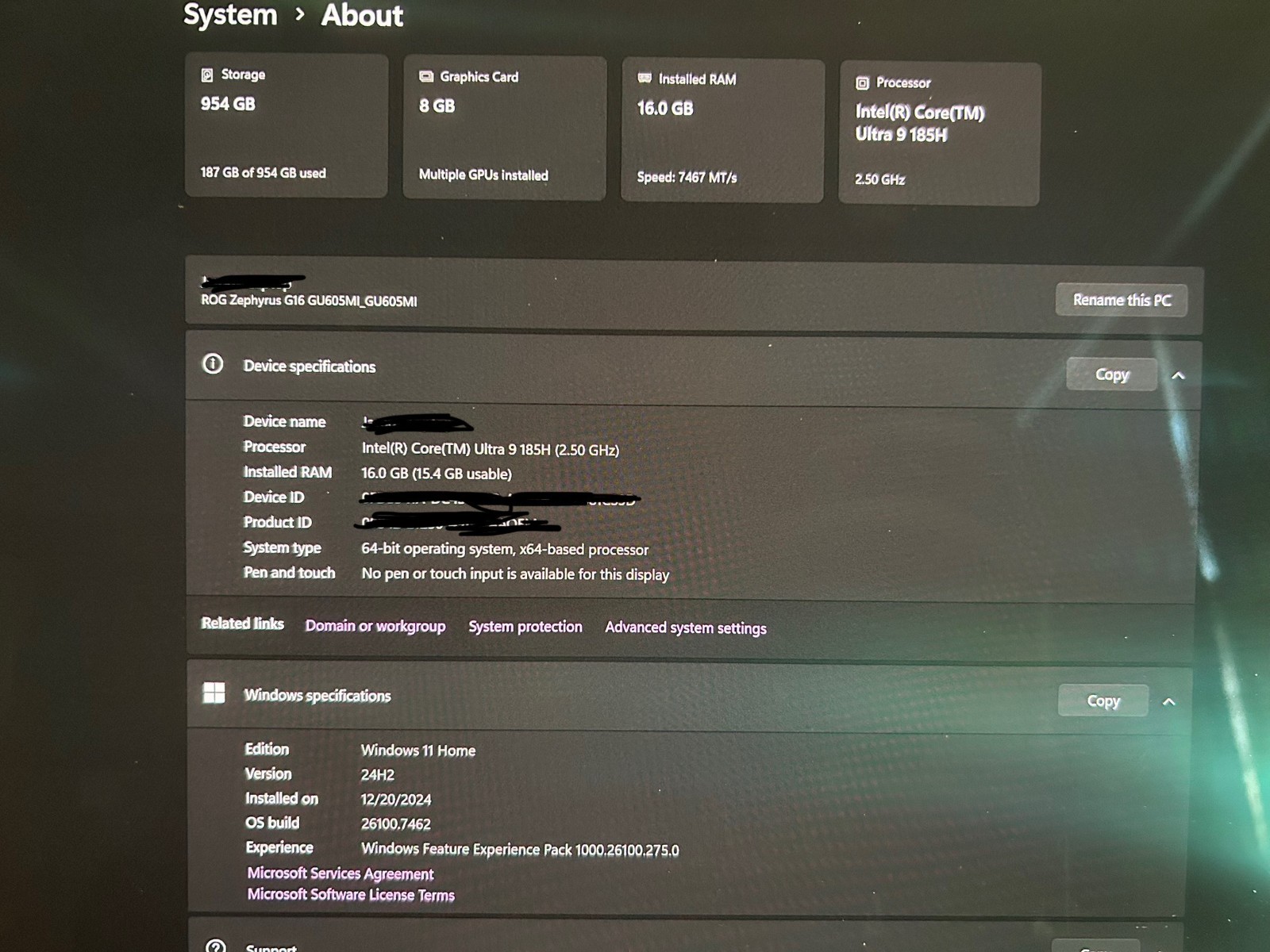Image resolution: width=1270 pixels, height=952 pixels.
Task: Click the 'OS build' label
Action: pyautogui.click(x=272, y=823)
